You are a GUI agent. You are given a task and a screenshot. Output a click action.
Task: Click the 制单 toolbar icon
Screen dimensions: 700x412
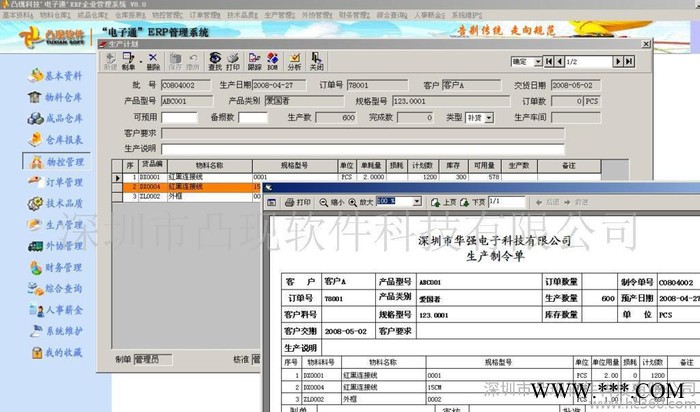coord(128,61)
